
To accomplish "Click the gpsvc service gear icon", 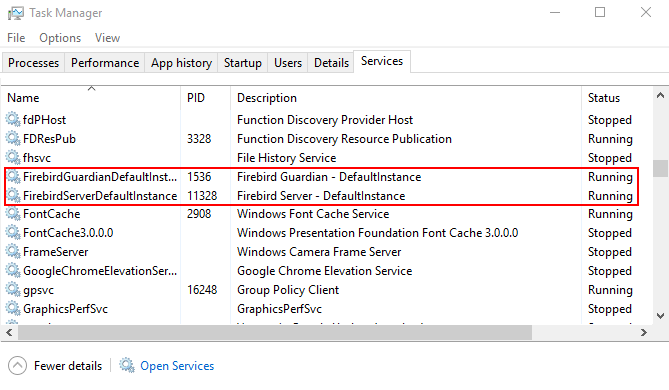I will [13, 290].
